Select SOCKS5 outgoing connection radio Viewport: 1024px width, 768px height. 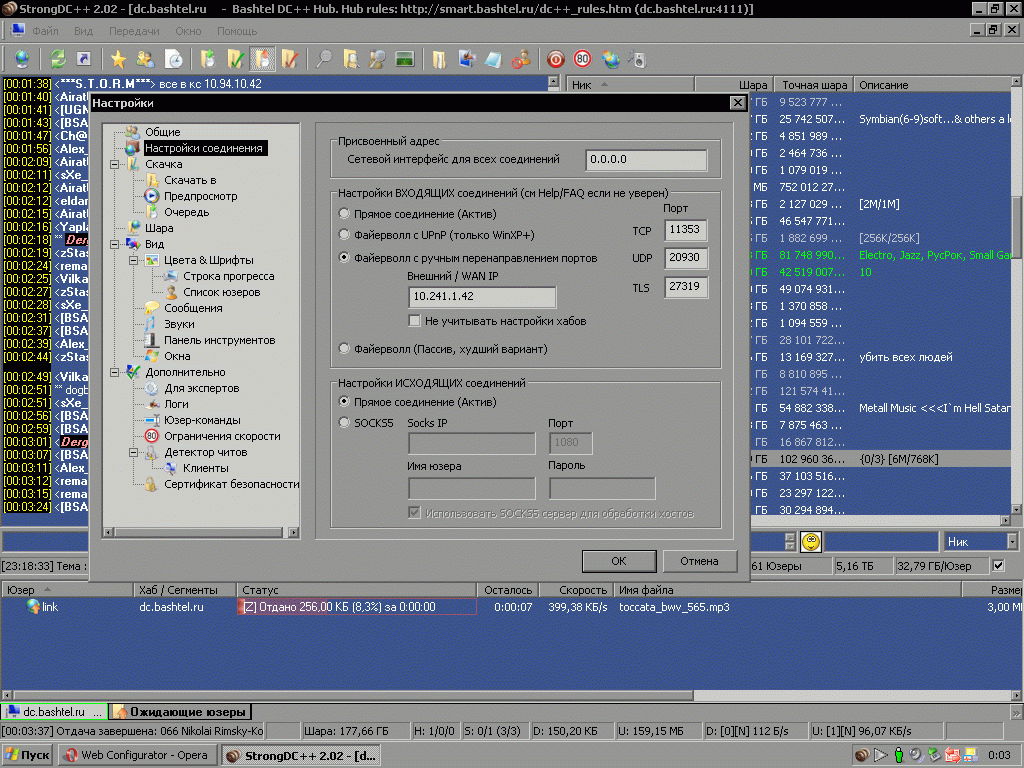click(x=344, y=423)
